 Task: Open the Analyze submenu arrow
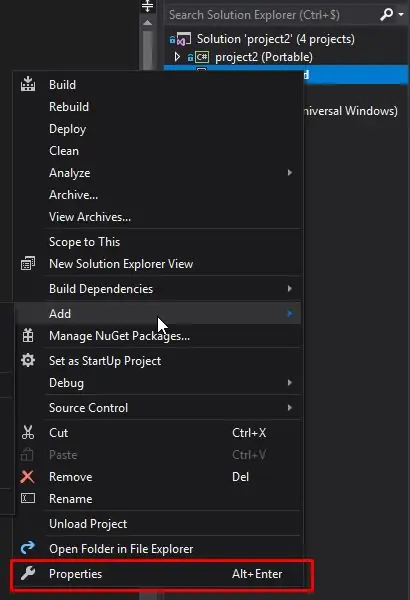pyautogui.click(x=290, y=173)
